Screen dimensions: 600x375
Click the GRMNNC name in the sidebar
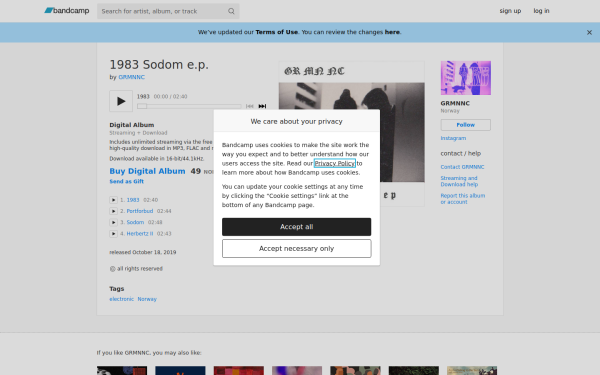point(455,103)
